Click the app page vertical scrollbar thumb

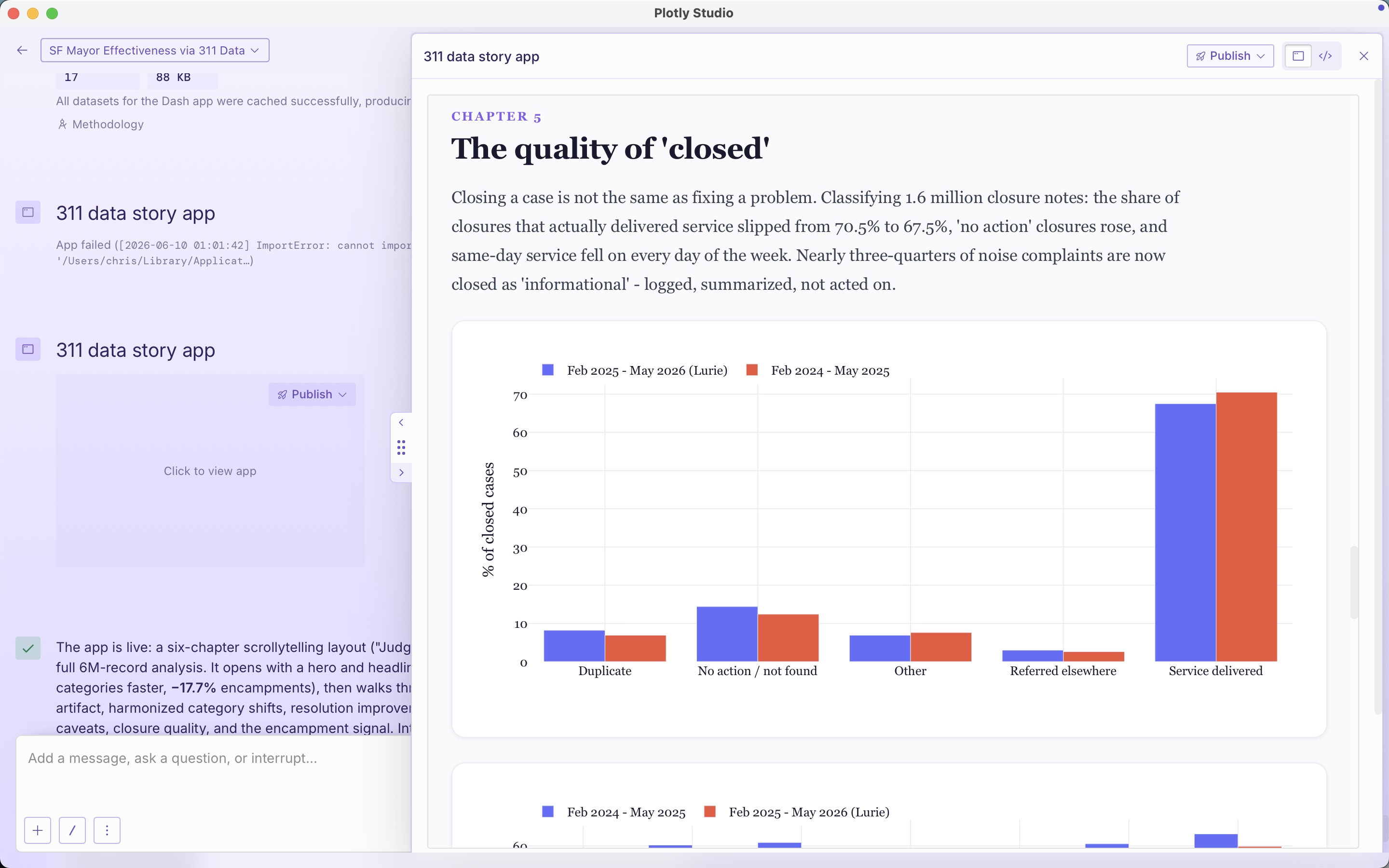pos(1354,582)
